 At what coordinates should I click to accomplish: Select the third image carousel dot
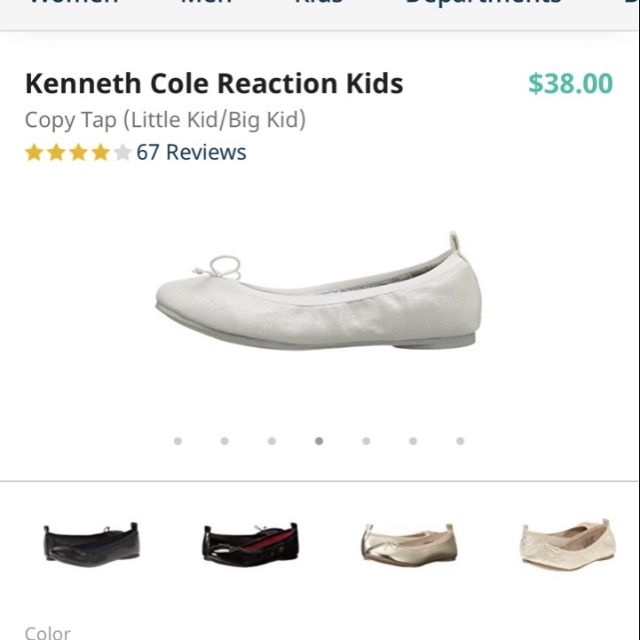click(x=272, y=440)
